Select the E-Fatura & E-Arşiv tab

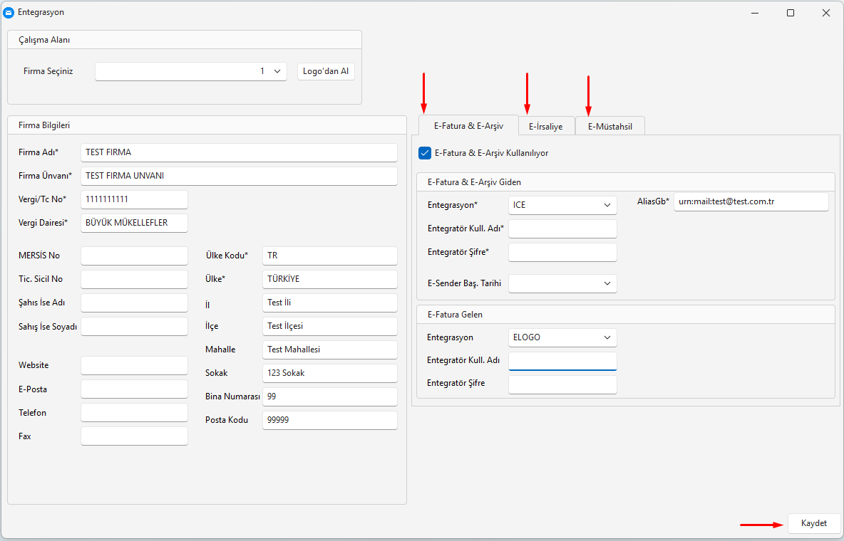pyautogui.click(x=468, y=126)
